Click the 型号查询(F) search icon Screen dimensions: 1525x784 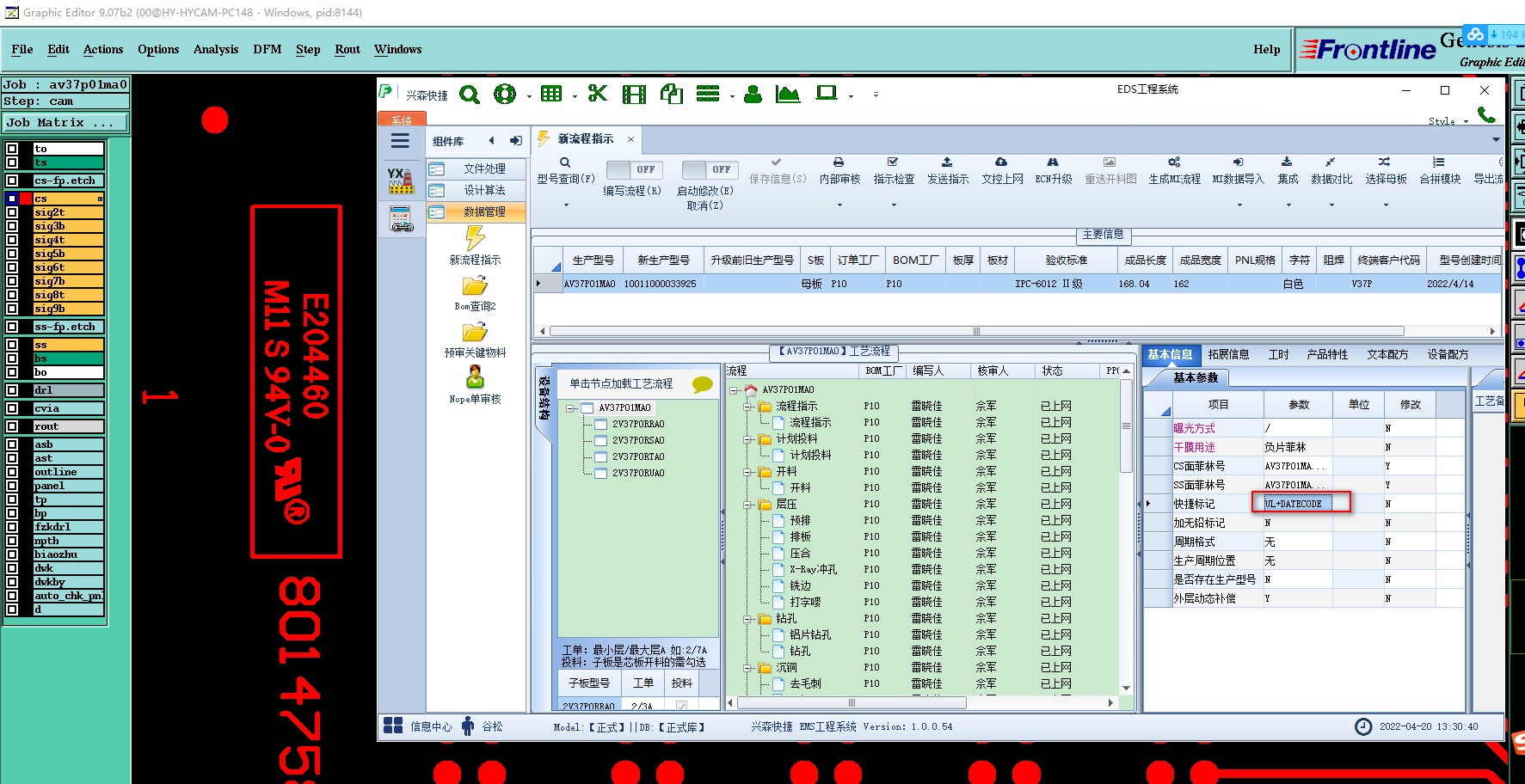(x=565, y=162)
